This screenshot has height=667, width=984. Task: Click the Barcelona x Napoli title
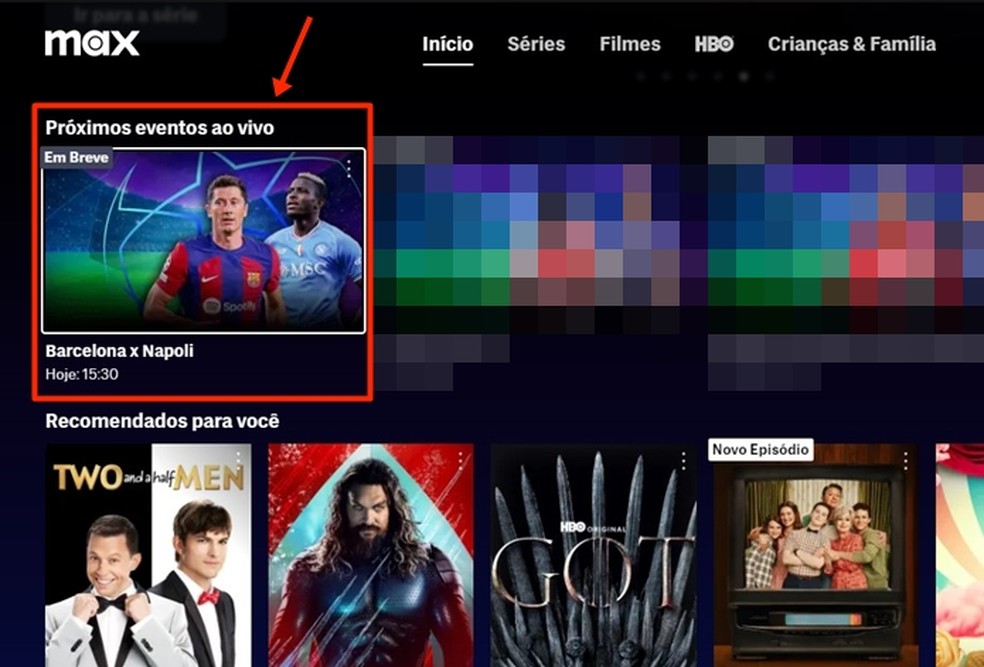point(119,351)
